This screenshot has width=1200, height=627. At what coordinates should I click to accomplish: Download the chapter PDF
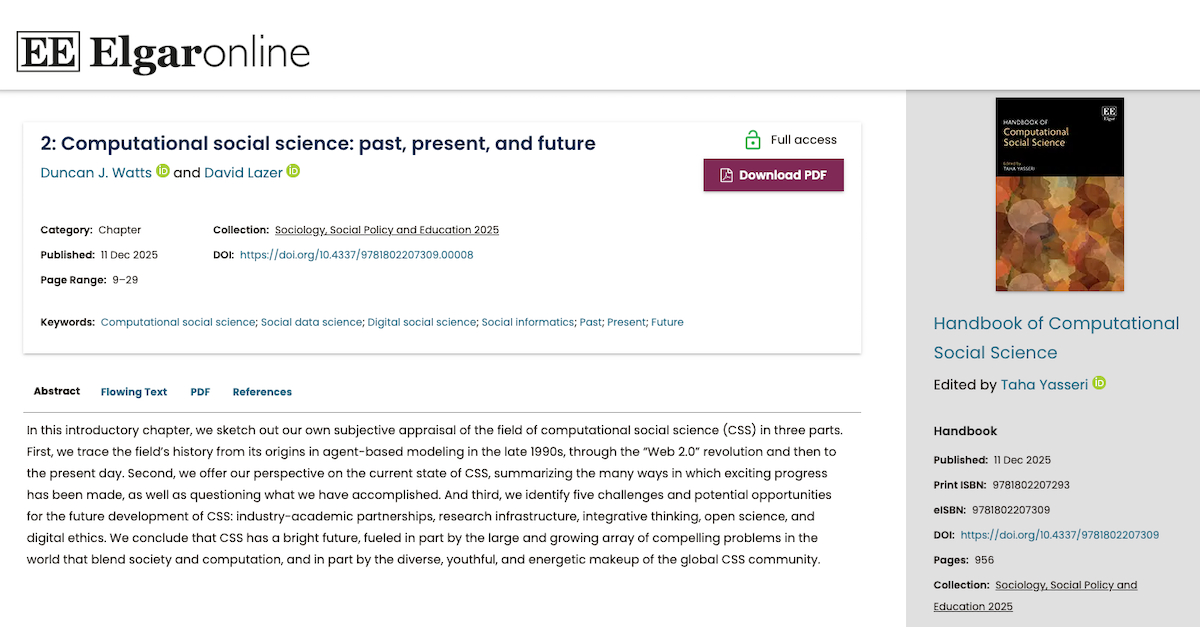point(773,175)
